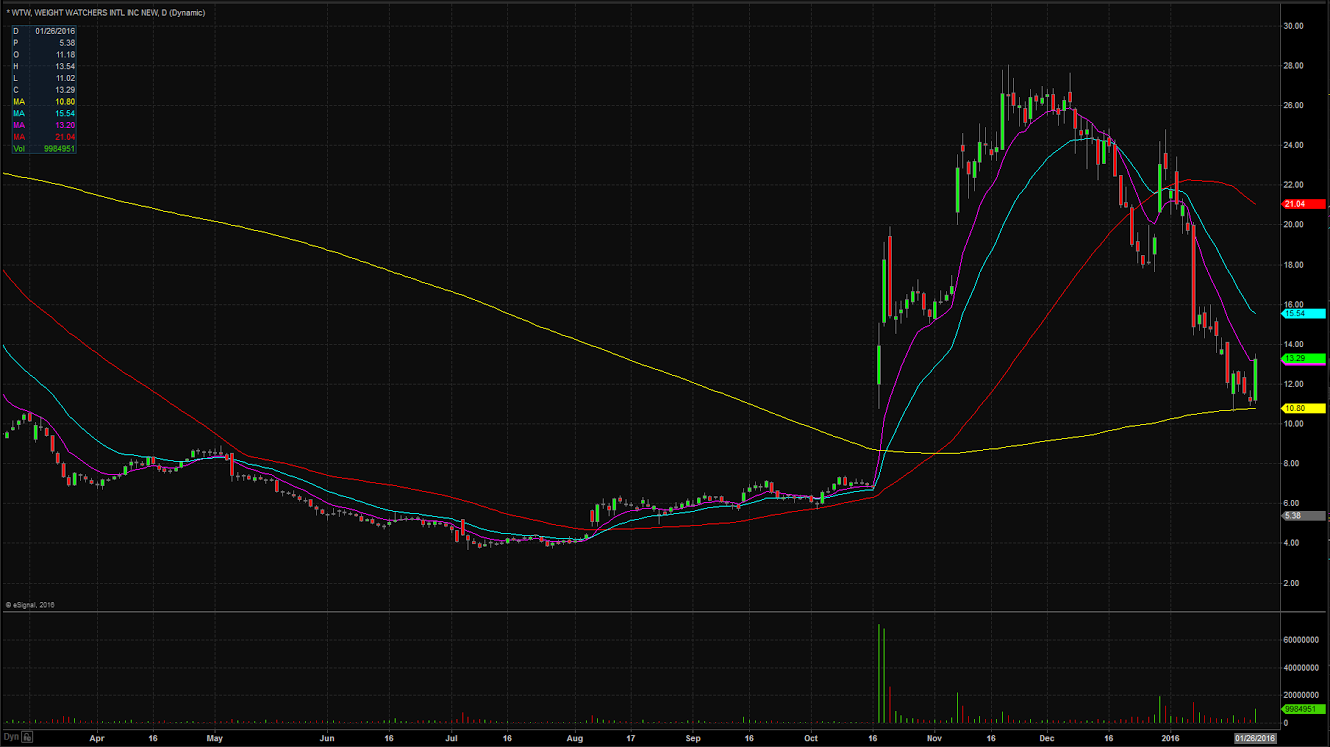Screen dimensions: 1330x747
Task: Click the 01/26/2016 date marker on time axis
Action: 1254,739
